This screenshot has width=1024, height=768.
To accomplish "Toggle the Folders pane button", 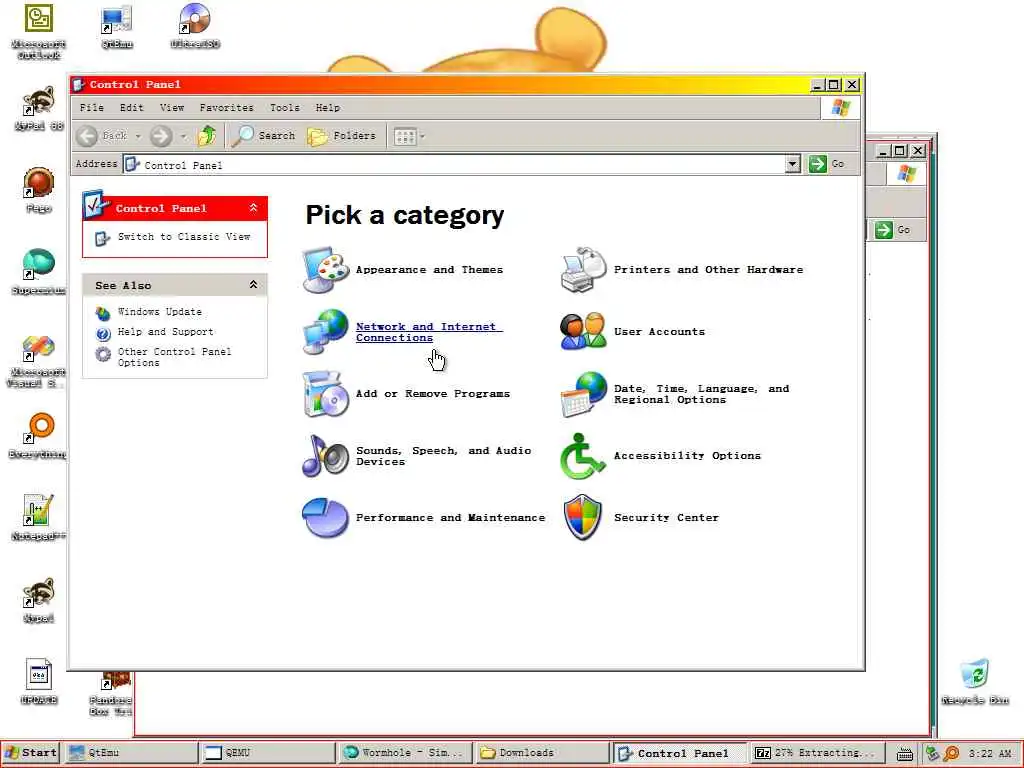I will click(342, 136).
